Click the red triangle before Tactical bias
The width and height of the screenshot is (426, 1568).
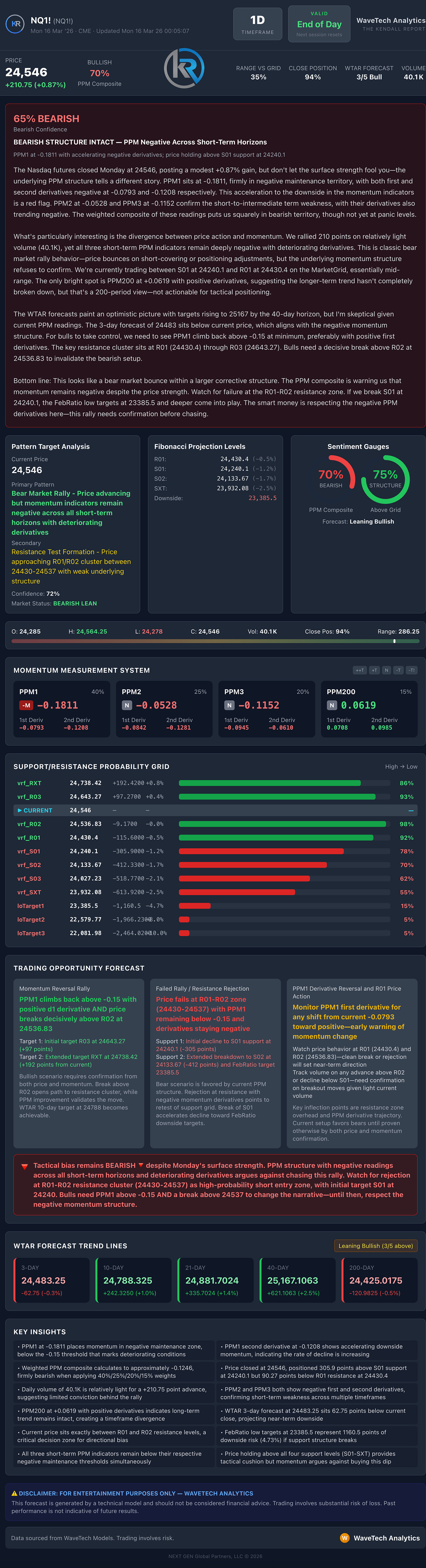[24, 1167]
